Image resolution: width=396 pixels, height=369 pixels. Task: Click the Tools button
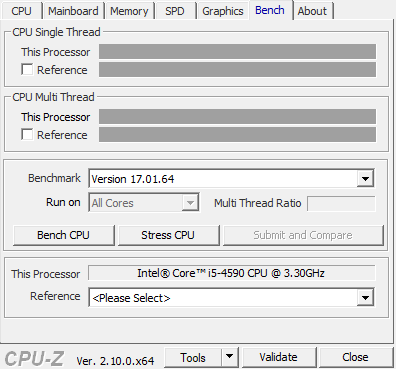[x=193, y=357]
